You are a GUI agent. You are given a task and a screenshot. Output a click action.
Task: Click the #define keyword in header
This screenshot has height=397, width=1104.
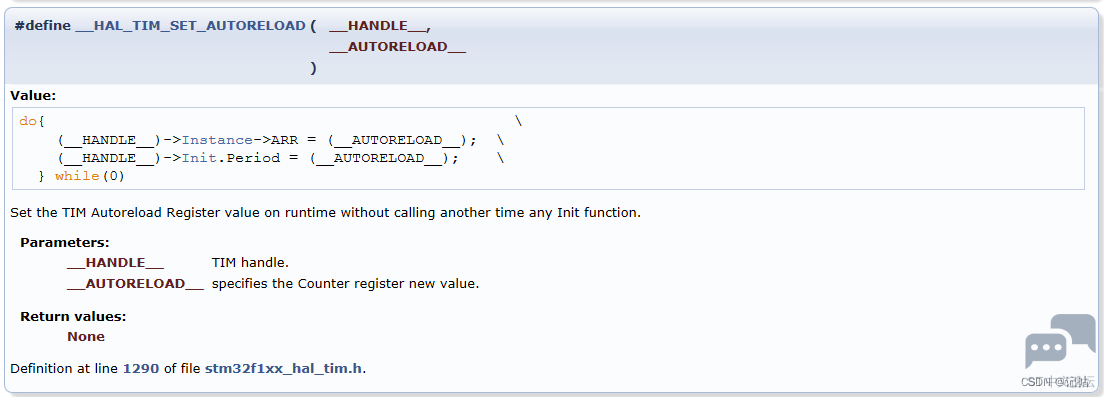(x=43, y=25)
